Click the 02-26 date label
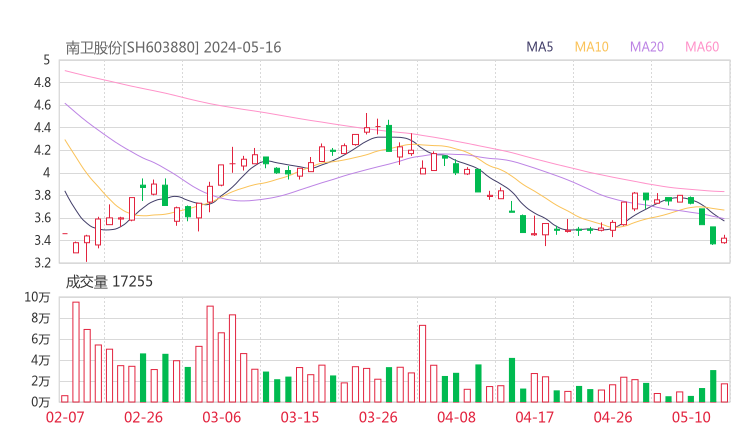Image resolution: width=740 pixels, height=440 pixels. click(x=143, y=417)
